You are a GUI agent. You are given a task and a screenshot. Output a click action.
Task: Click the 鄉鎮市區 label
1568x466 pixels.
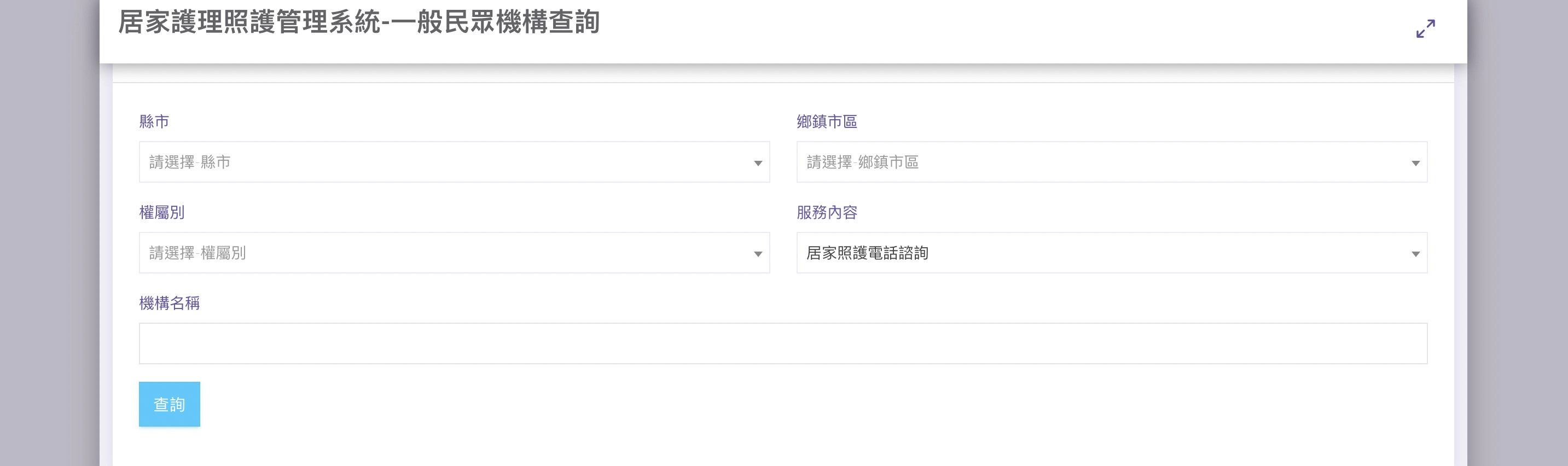click(x=827, y=121)
